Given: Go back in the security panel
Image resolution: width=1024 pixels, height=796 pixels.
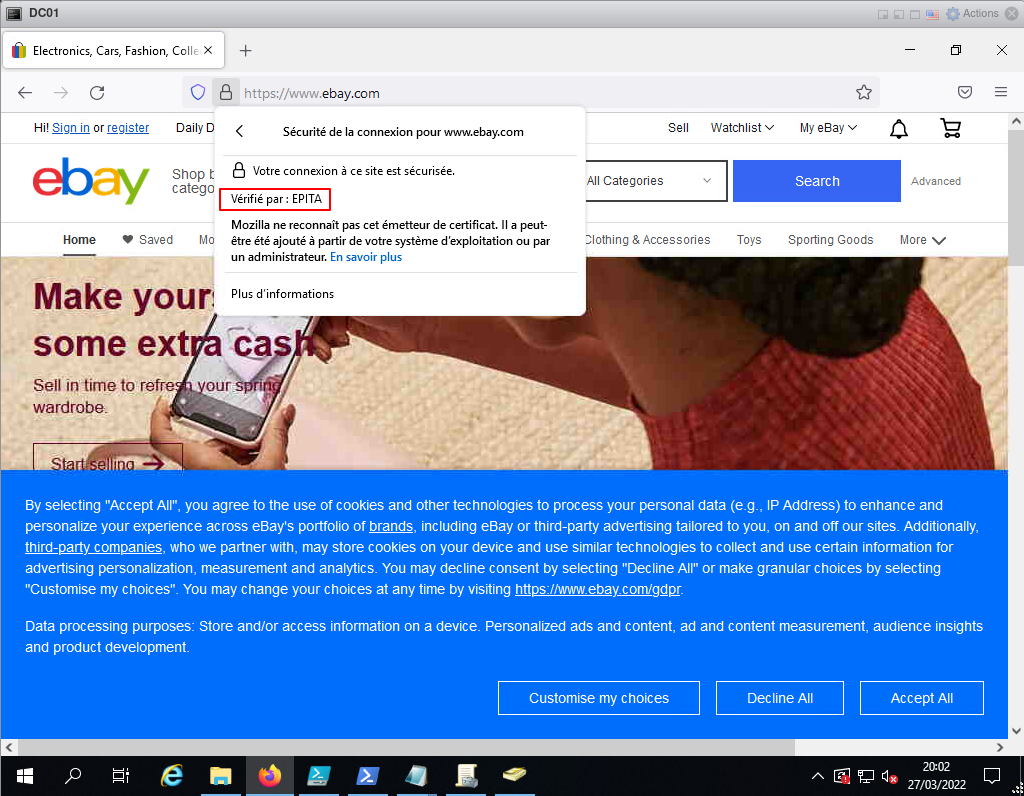Looking at the screenshot, I should [239, 131].
